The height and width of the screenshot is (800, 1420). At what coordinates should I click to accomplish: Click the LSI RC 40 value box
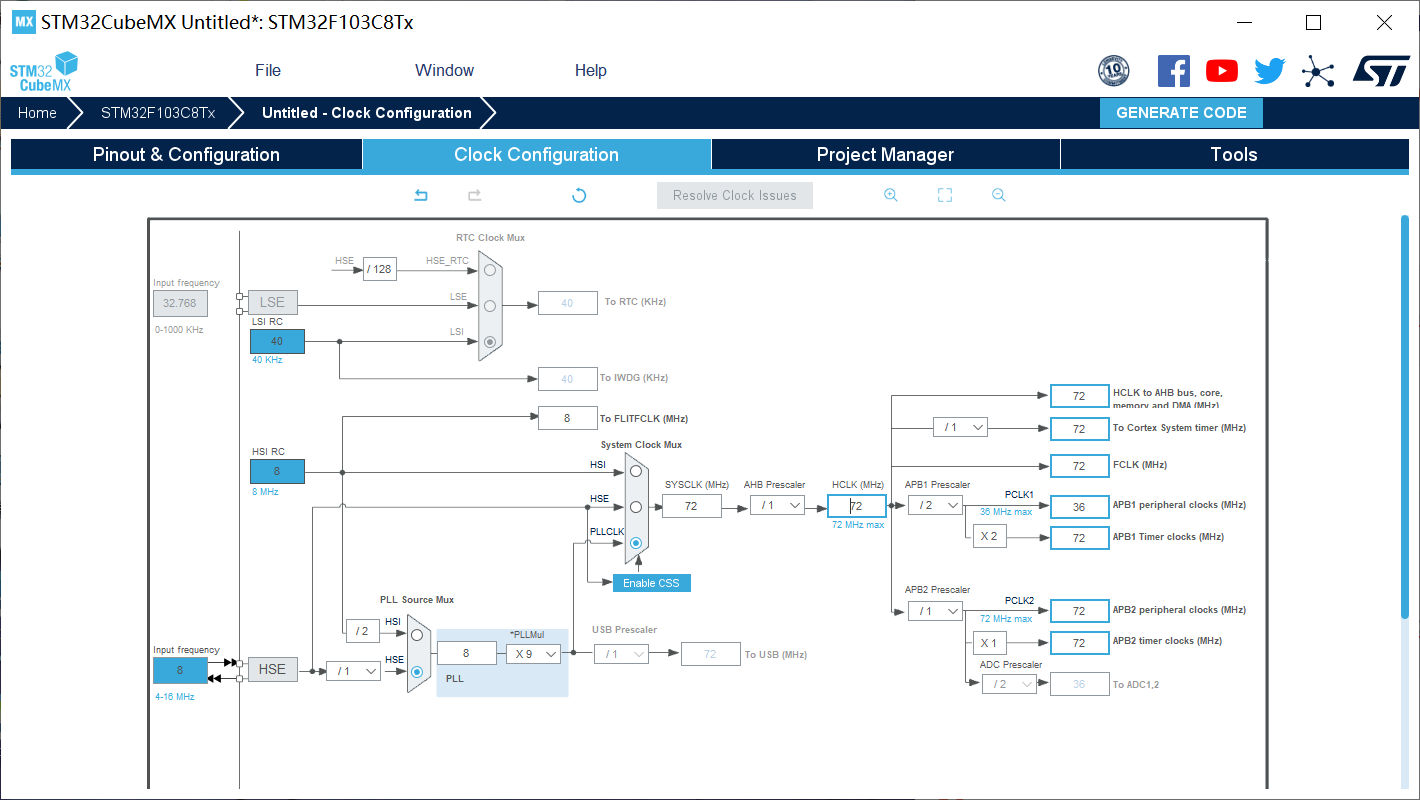point(277,341)
